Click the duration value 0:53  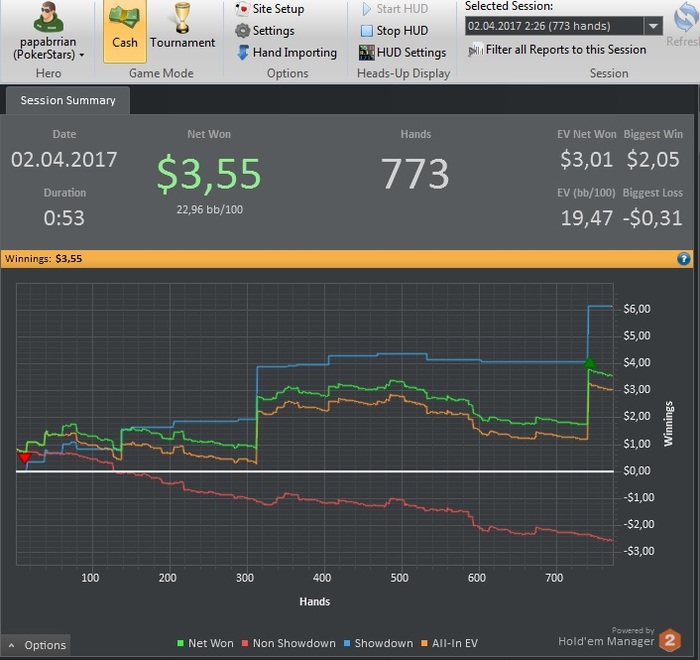[x=64, y=218]
